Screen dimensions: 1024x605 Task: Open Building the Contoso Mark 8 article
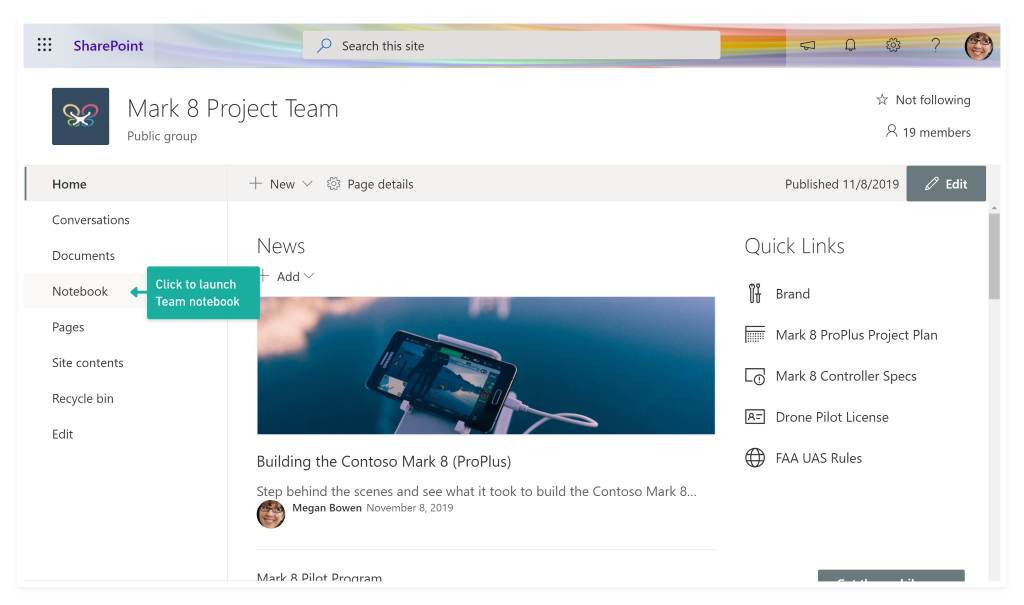click(383, 461)
